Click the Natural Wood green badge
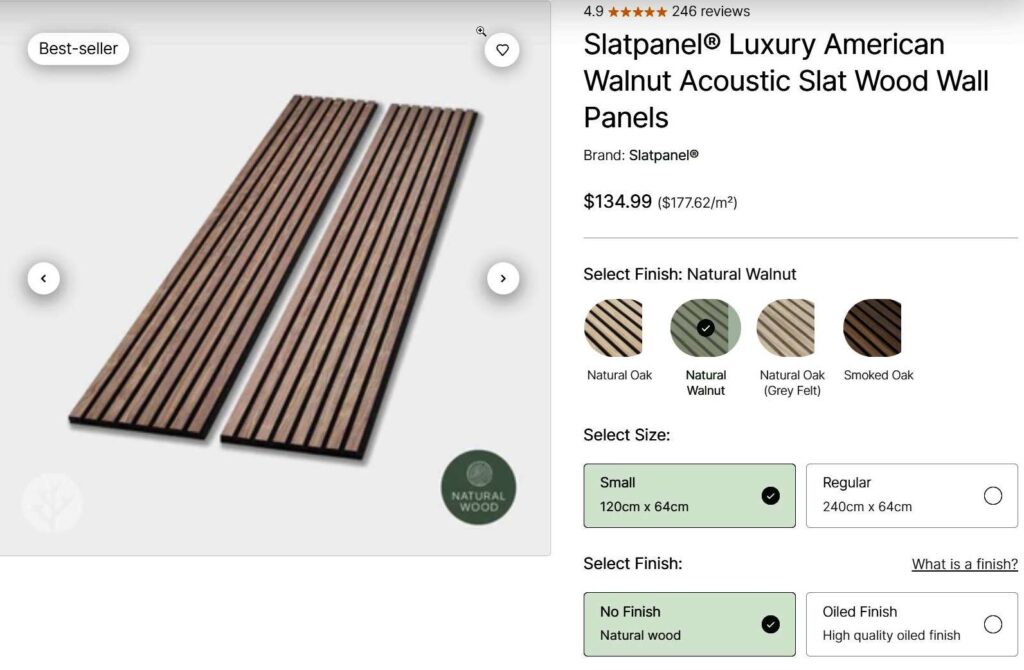Image resolution: width=1024 pixels, height=670 pixels. click(x=478, y=487)
